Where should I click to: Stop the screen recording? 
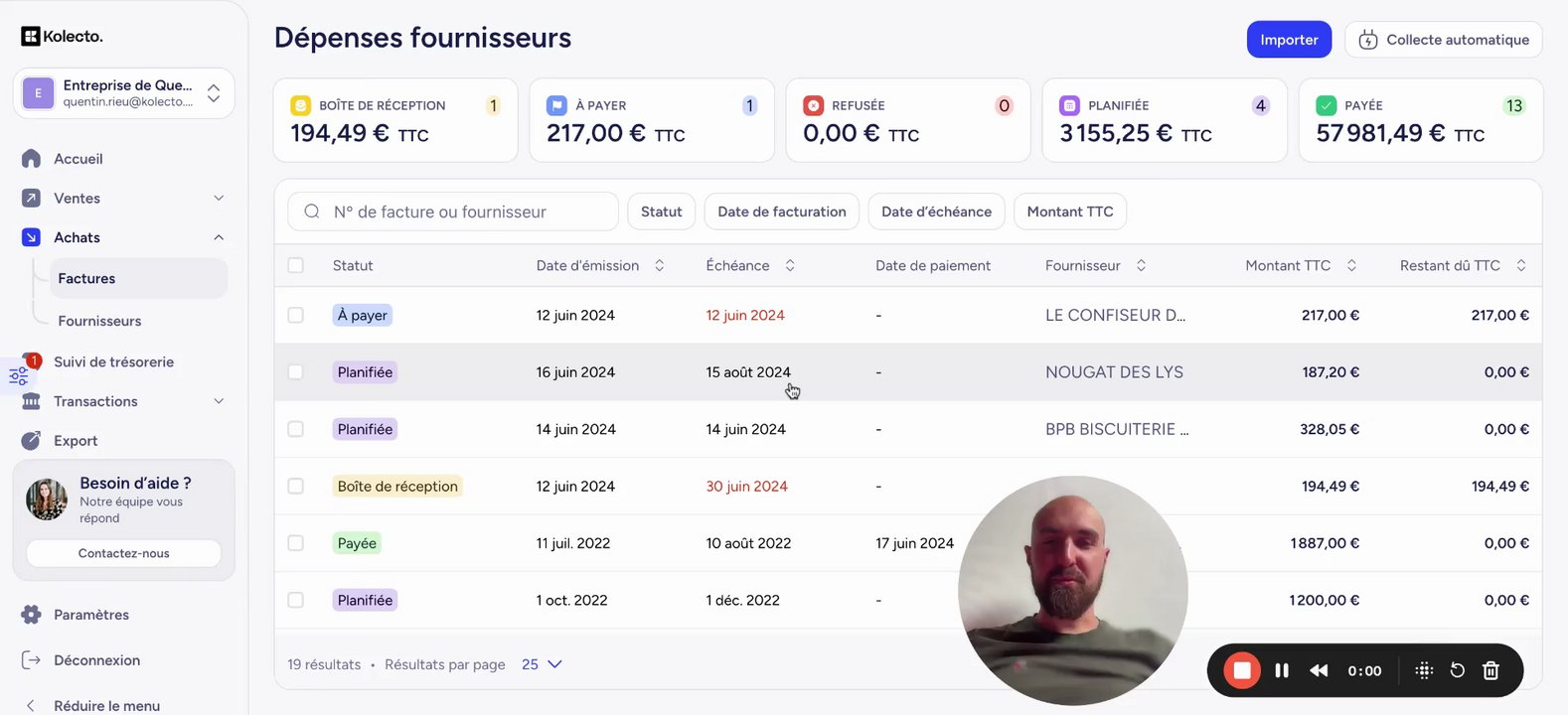1241,670
